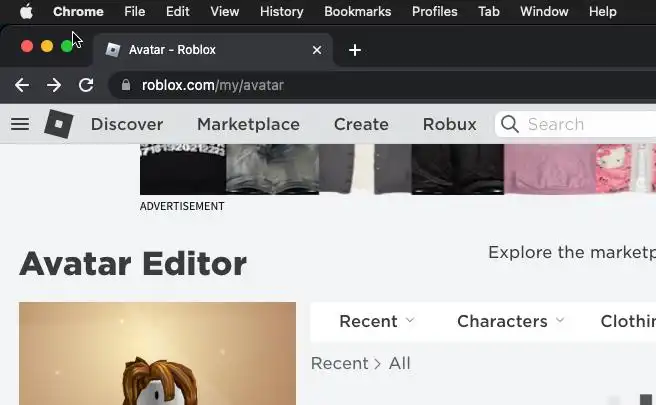Image resolution: width=656 pixels, height=405 pixels.
Task: View site security lock information
Action: pyautogui.click(x=126, y=85)
